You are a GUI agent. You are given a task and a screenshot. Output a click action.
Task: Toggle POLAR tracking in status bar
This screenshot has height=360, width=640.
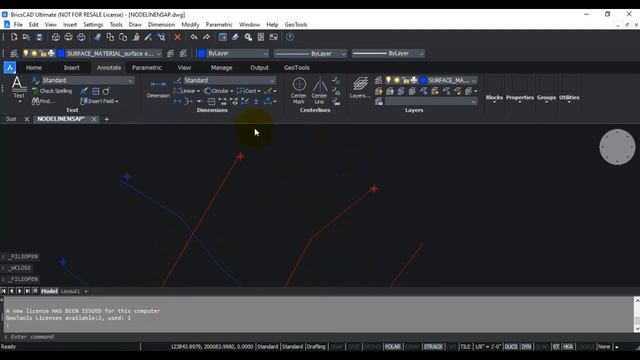click(393, 347)
